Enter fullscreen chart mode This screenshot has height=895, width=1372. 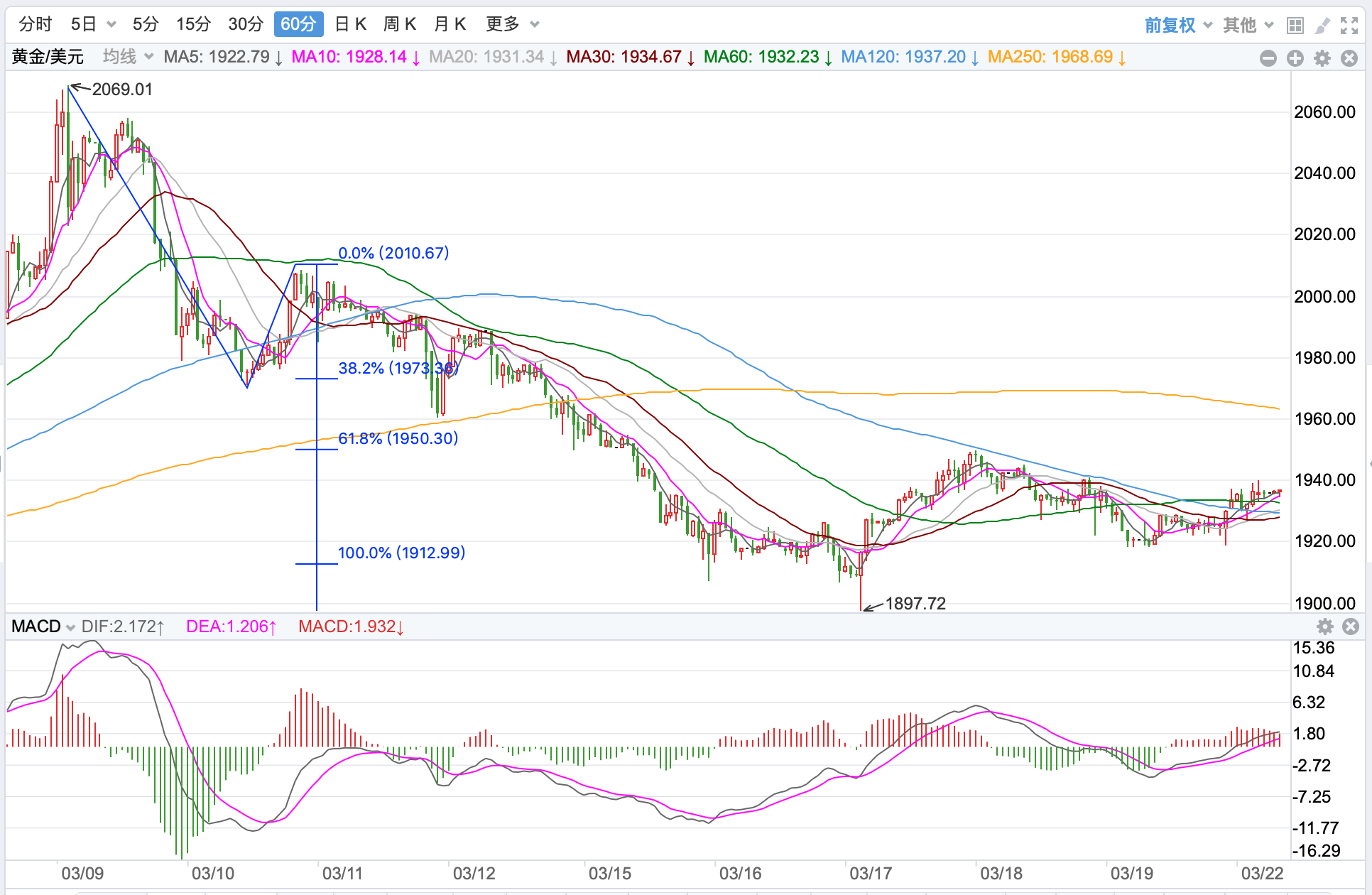[1349, 26]
